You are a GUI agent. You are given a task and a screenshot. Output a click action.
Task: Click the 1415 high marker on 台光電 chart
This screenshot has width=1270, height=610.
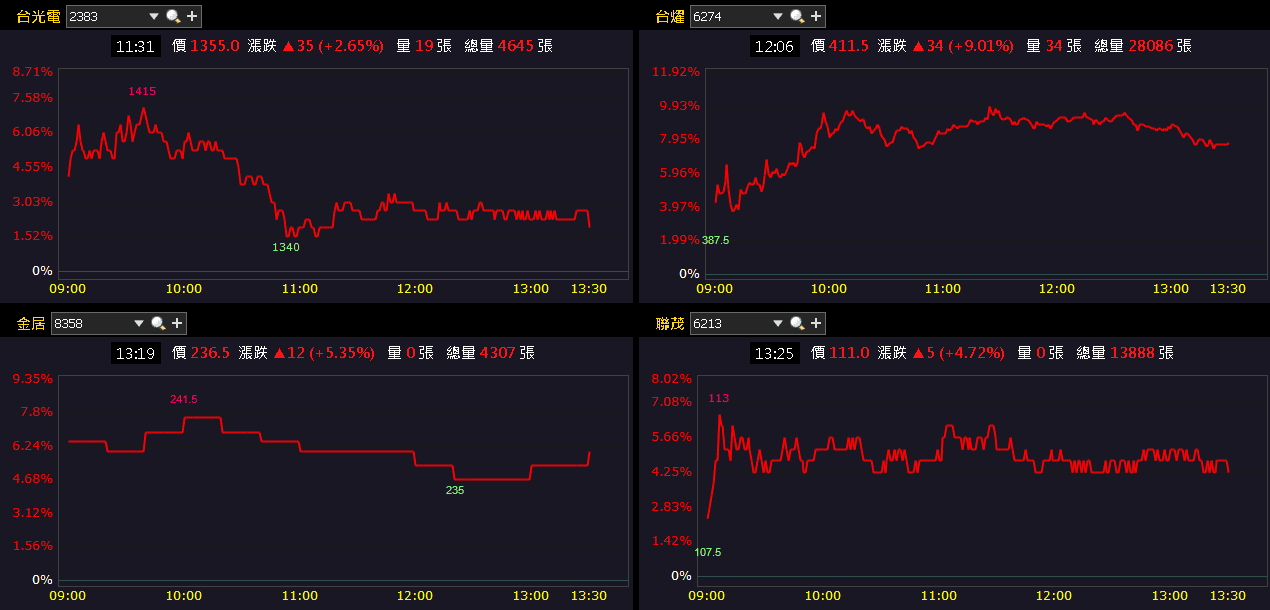[142, 91]
